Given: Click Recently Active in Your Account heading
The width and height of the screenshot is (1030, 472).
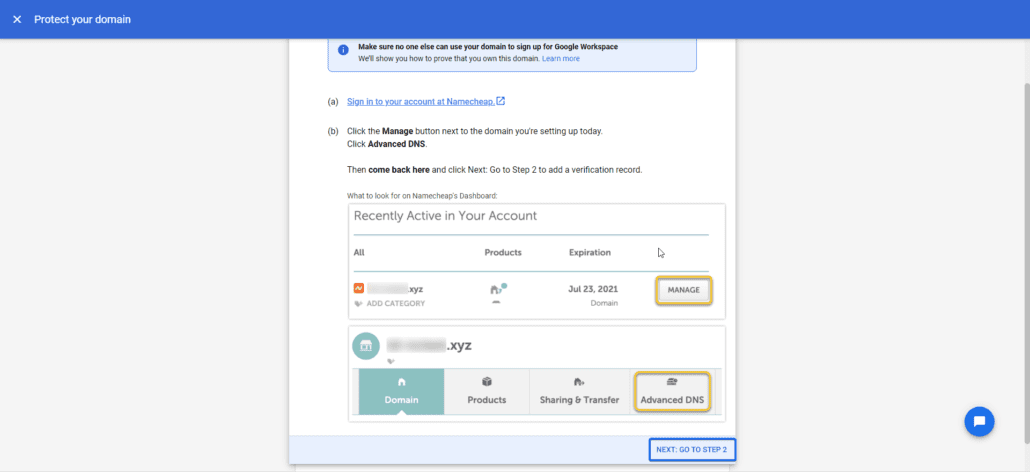Looking at the screenshot, I should 445,215.
